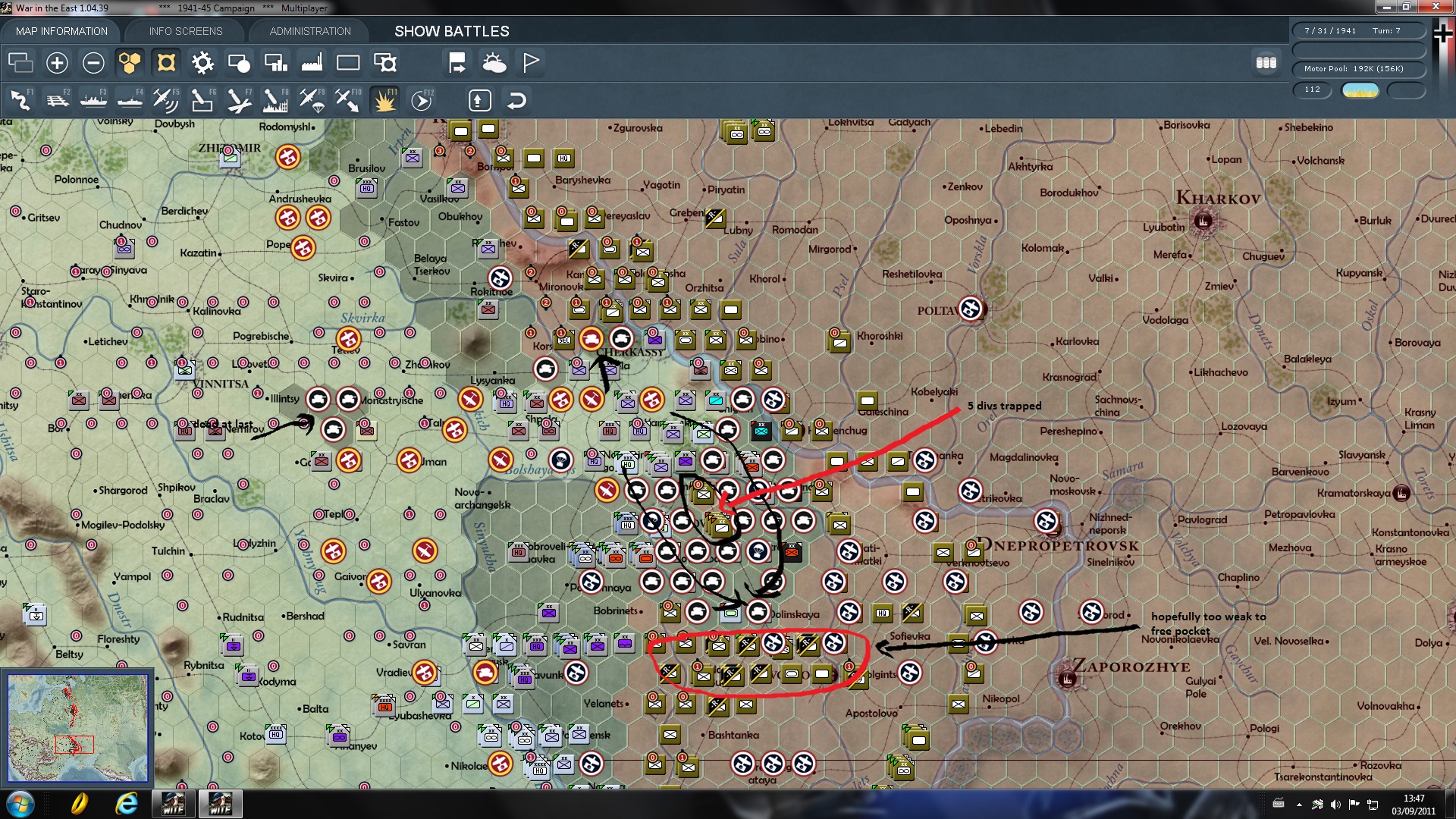Image resolution: width=1456 pixels, height=819 pixels.
Task: Toggle the hex grid display
Action: point(130,62)
